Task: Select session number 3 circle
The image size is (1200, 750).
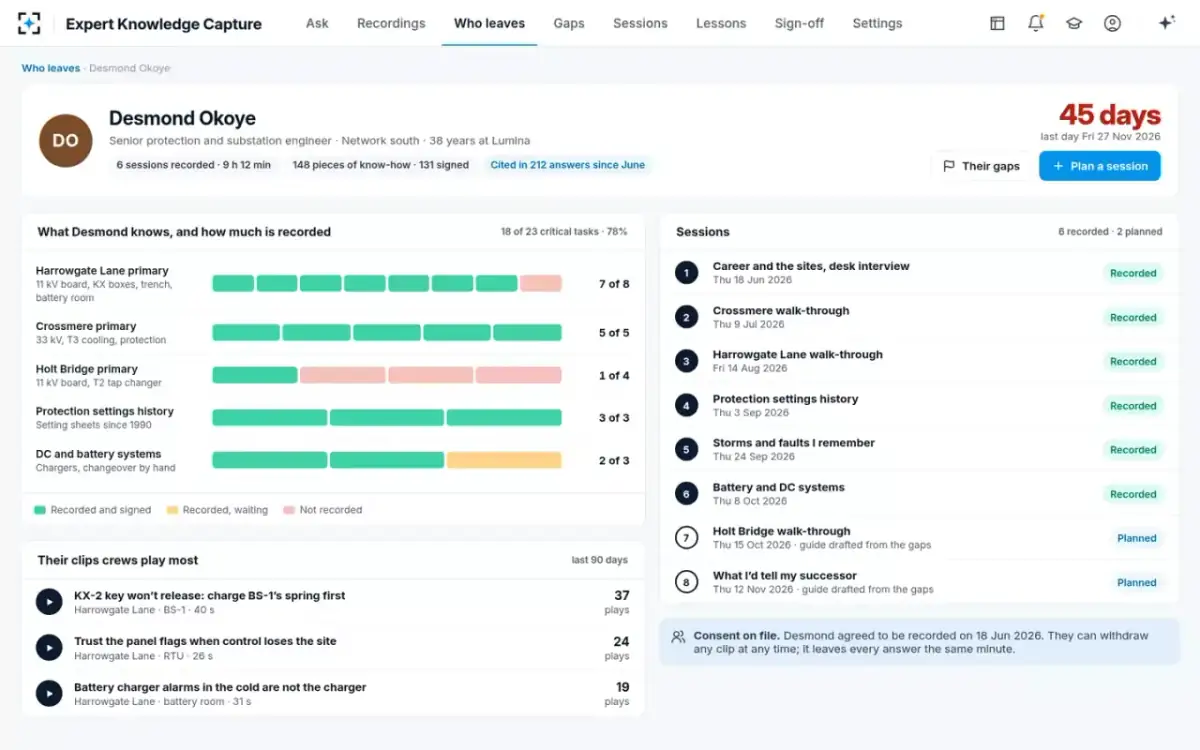Action: coord(686,361)
